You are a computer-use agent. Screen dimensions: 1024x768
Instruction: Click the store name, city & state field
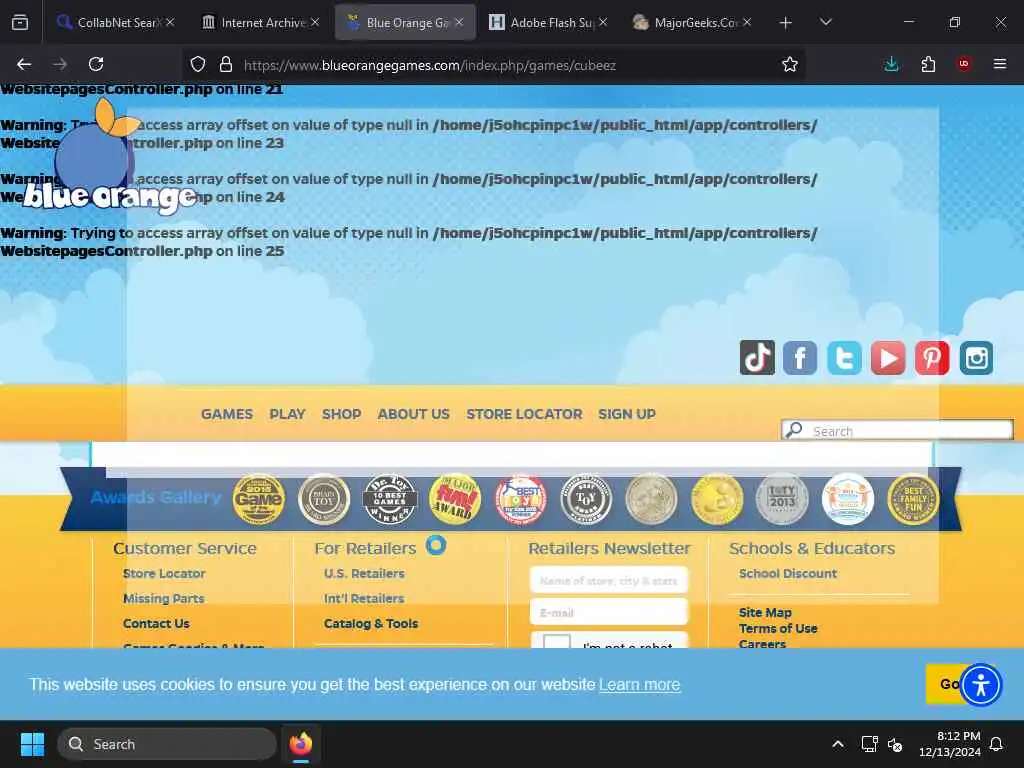609,580
